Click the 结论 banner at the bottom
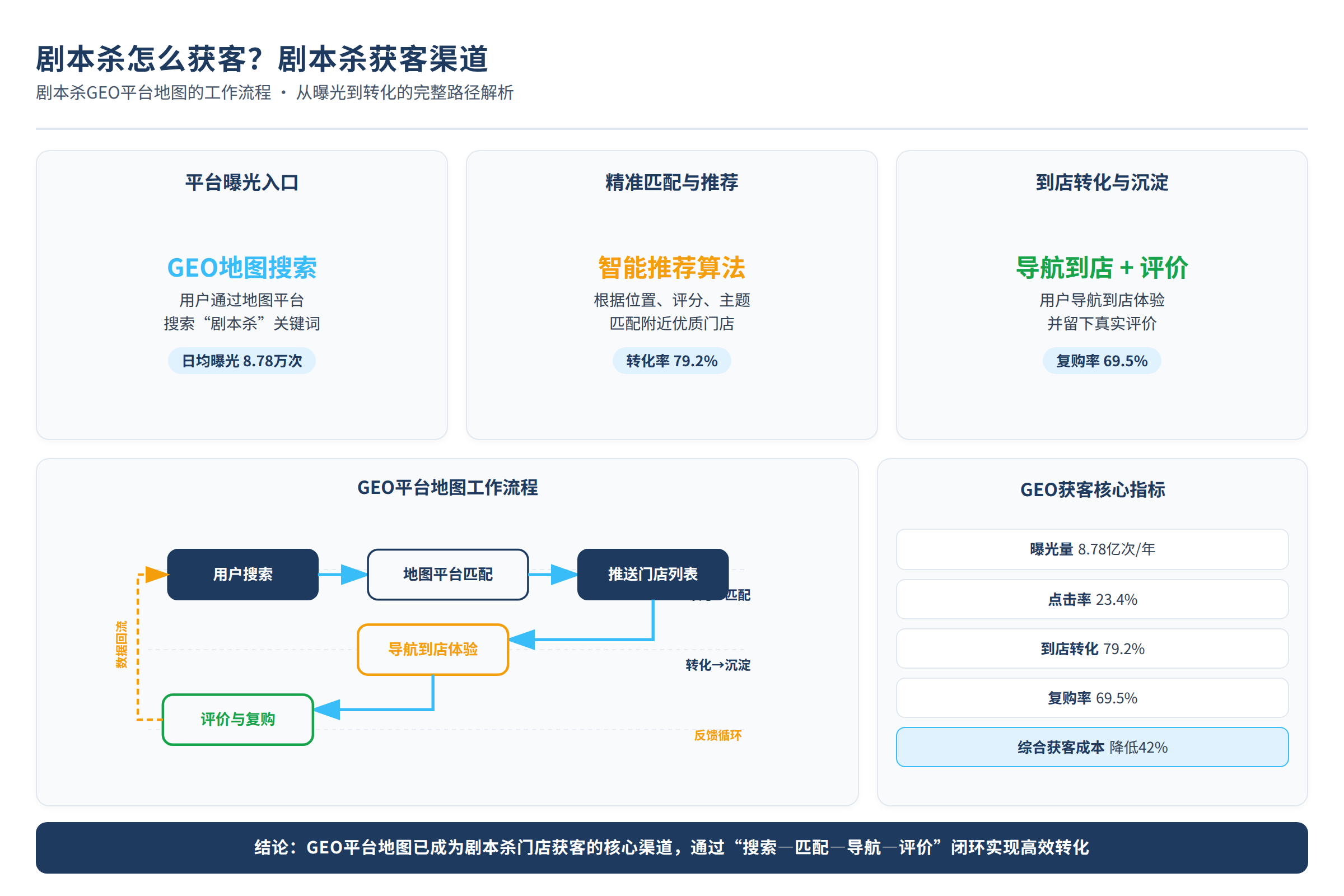The image size is (1344, 896). point(672,847)
